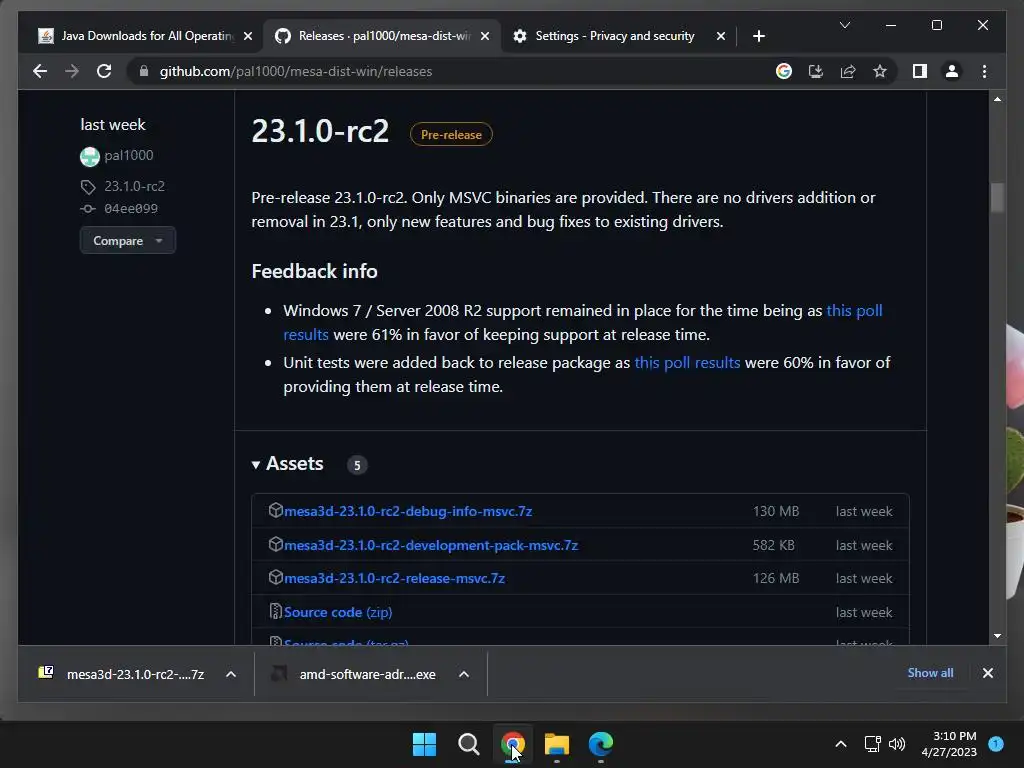Download mesa3d-23.1.0-rc2-debug-info-msvc.7z

(x=408, y=511)
